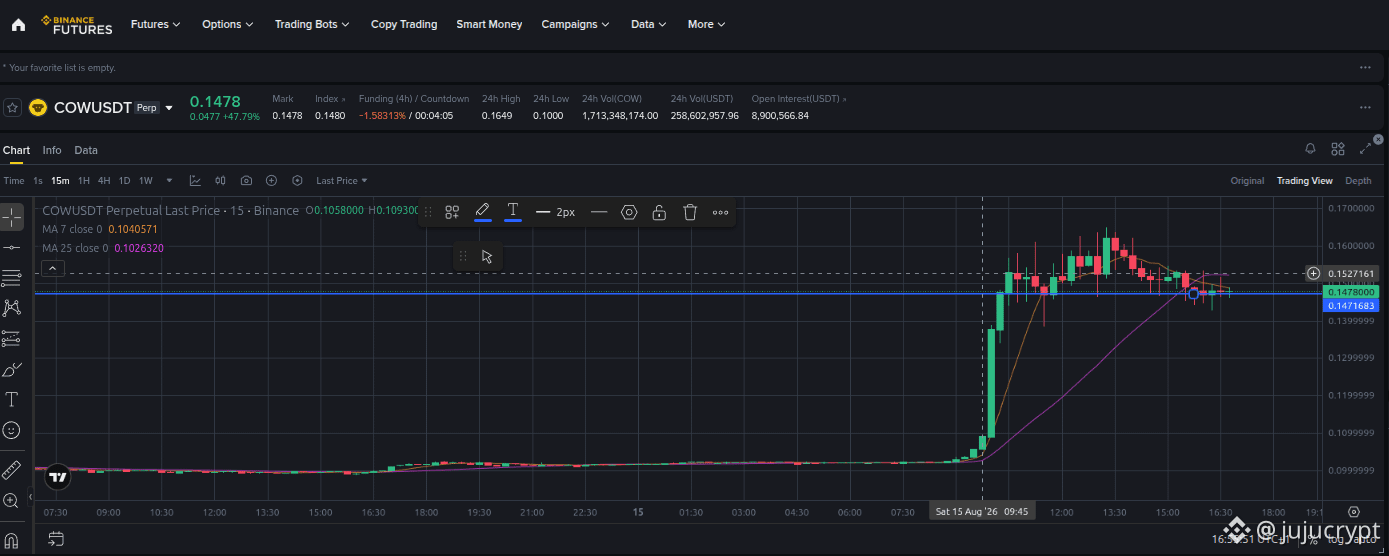Add COWUSDT to favorites with the star
This screenshot has height=556, width=1389.
pyautogui.click(x=12, y=107)
